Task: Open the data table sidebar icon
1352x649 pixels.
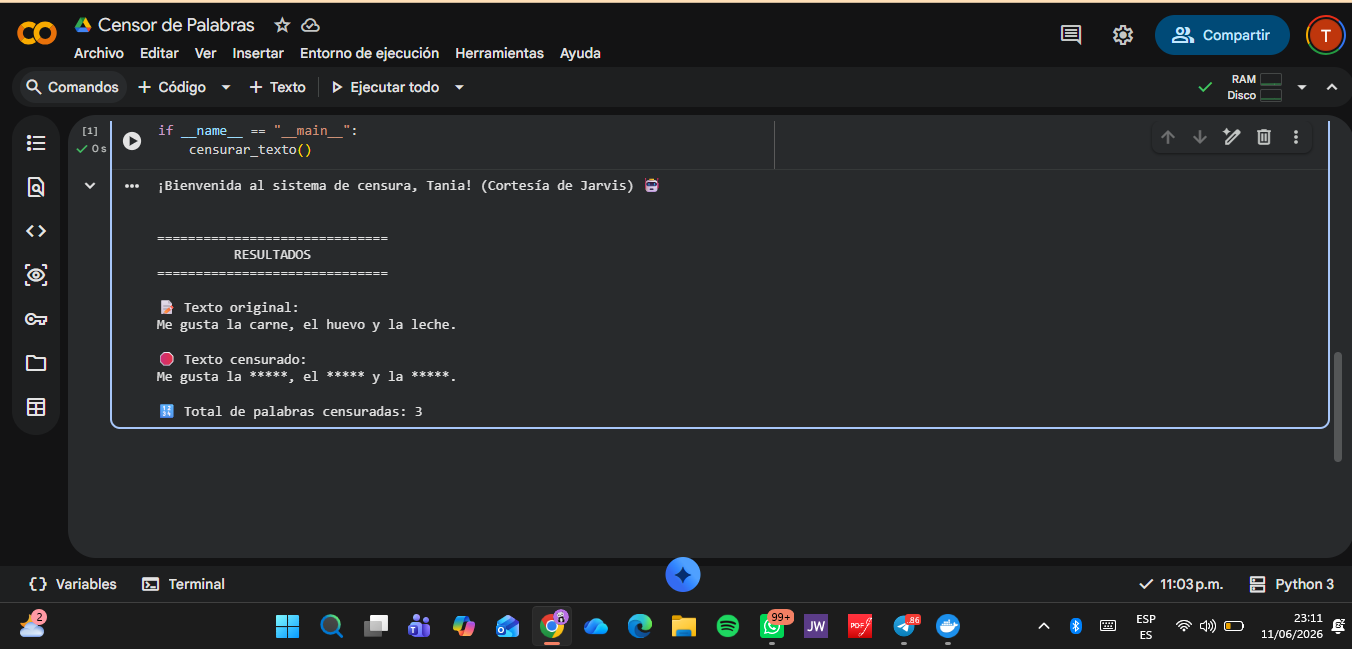Action: [36, 407]
